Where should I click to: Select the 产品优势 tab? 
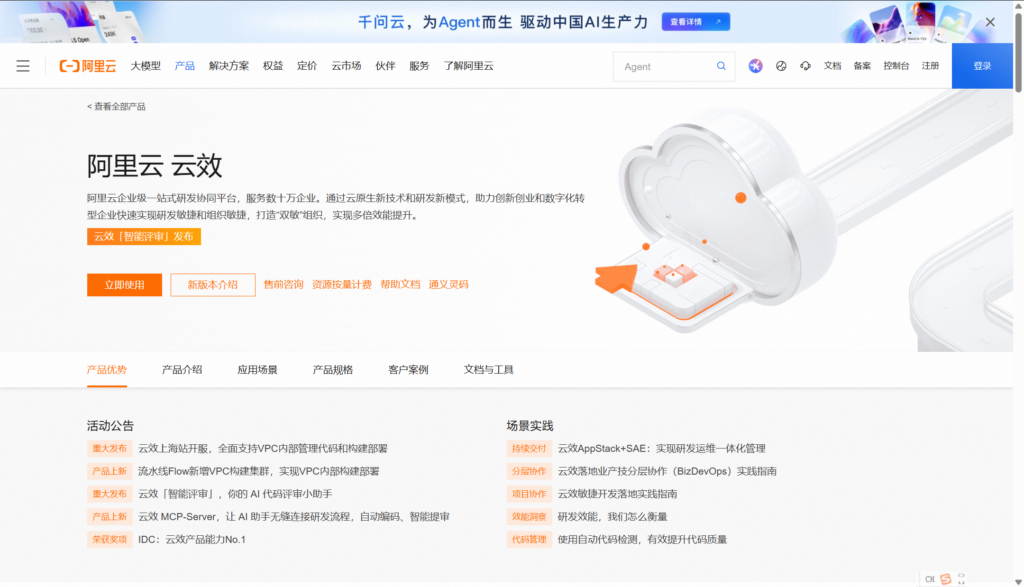click(x=106, y=370)
